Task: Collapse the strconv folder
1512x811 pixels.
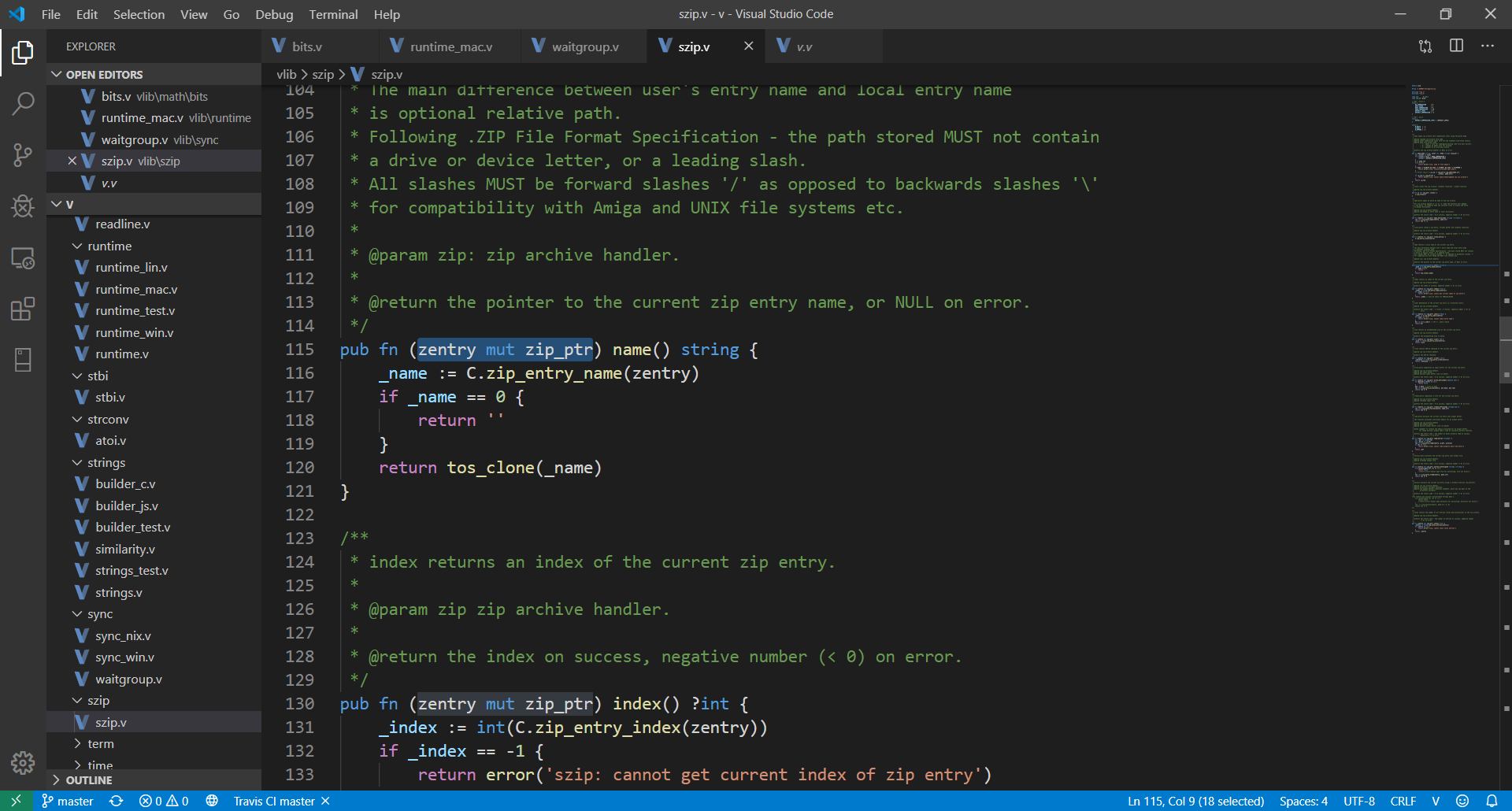Action: pyautogui.click(x=154, y=419)
